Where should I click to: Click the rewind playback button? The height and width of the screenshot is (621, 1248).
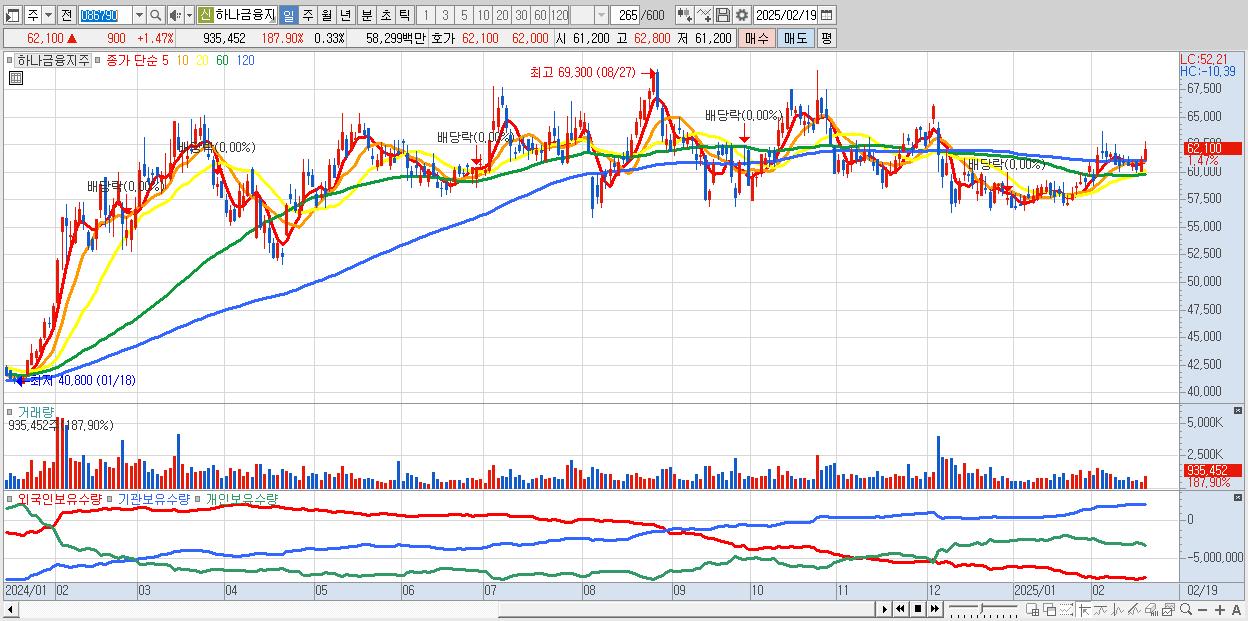tap(900, 609)
